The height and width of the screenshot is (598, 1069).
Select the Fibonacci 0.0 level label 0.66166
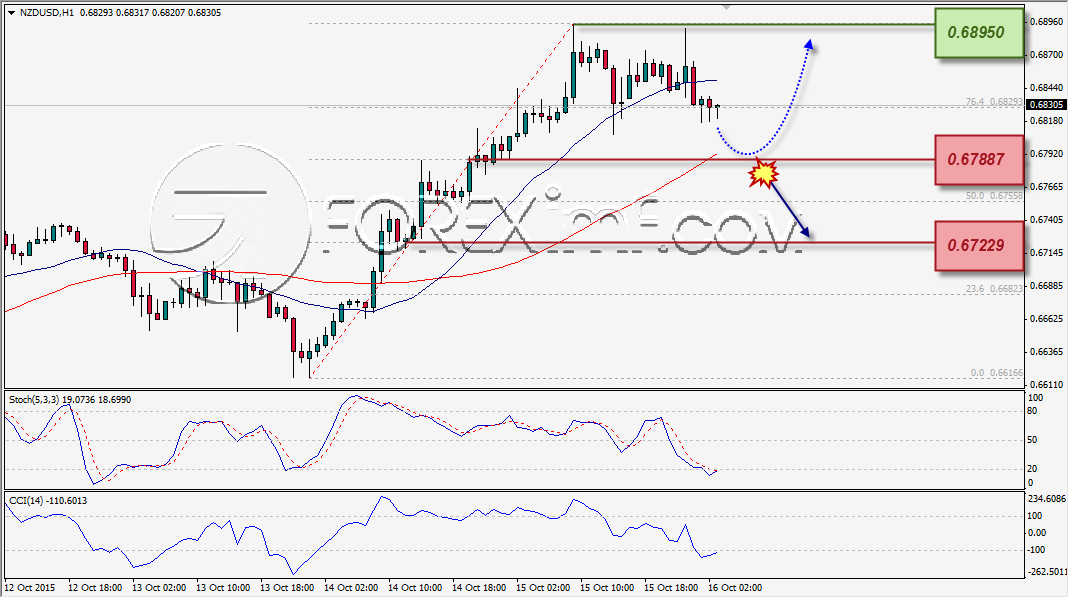997,373
